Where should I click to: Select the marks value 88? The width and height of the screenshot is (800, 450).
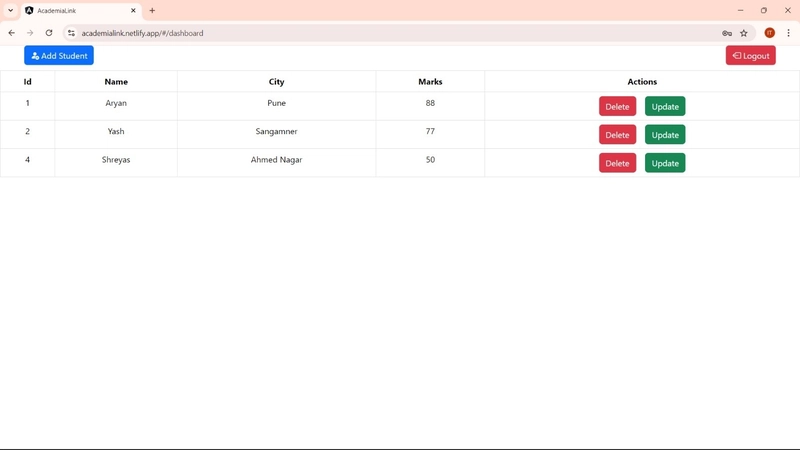[x=430, y=103]
